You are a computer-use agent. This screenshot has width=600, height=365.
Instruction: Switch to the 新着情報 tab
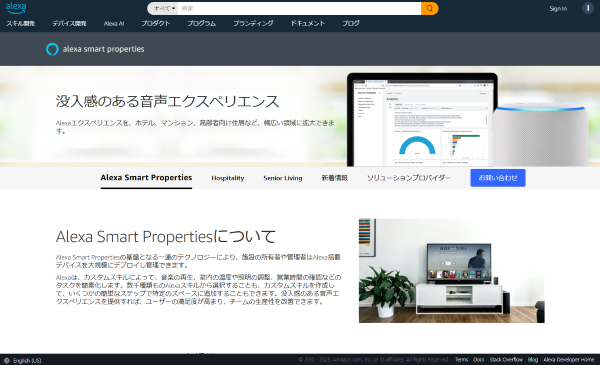(334, 178)
